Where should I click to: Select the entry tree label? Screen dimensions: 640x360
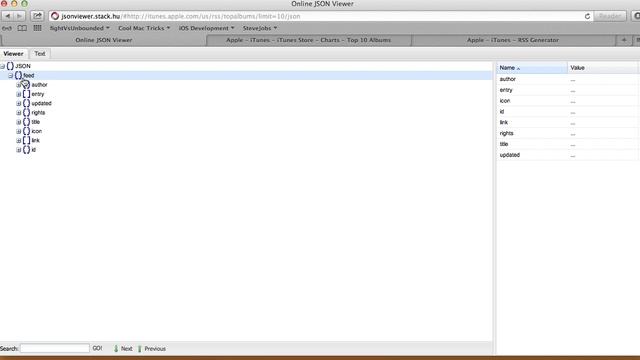38,94
